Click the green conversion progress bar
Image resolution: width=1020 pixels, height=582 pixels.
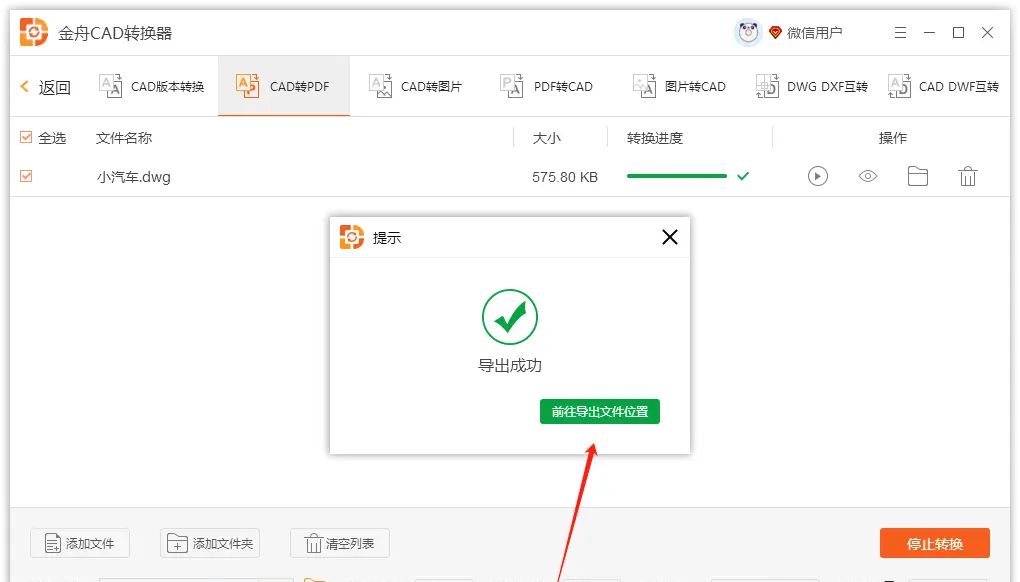(677, 176)
